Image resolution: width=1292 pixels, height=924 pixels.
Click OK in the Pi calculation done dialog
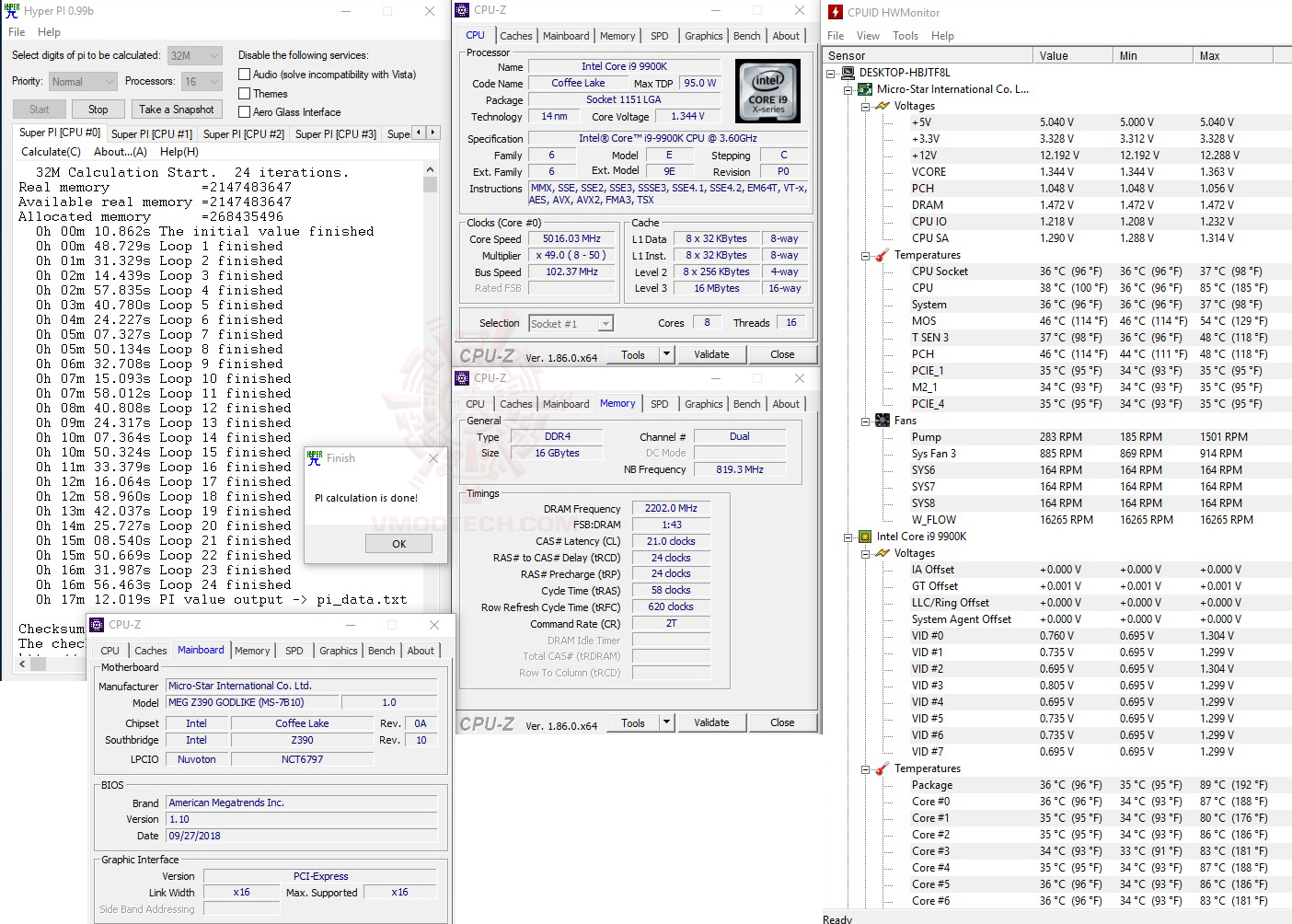[x=398, y=543]
